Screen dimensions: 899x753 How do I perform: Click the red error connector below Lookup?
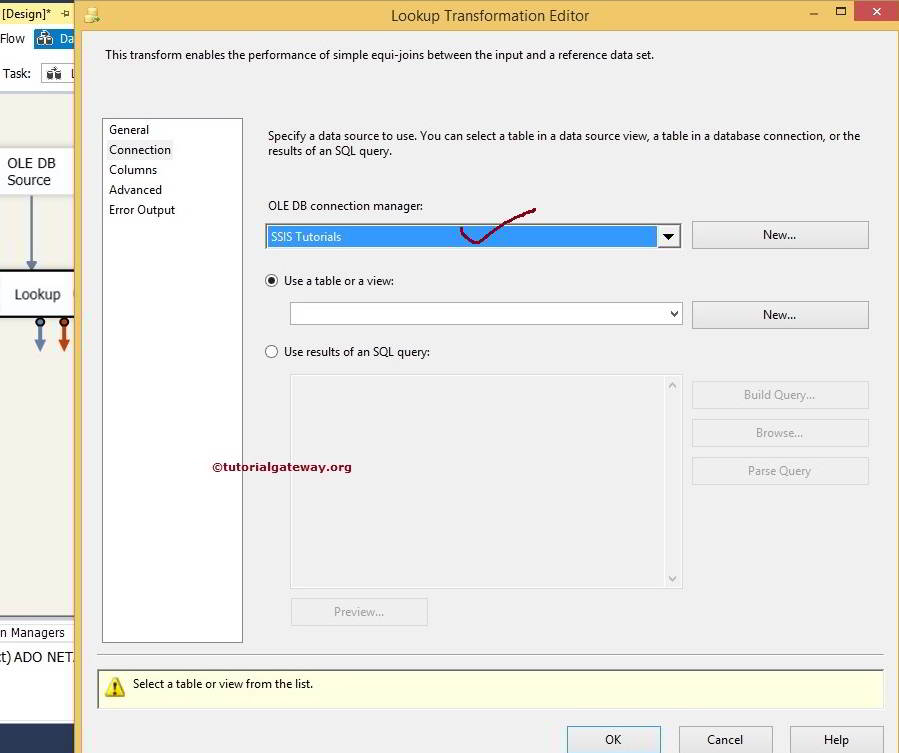pos(64,334)
